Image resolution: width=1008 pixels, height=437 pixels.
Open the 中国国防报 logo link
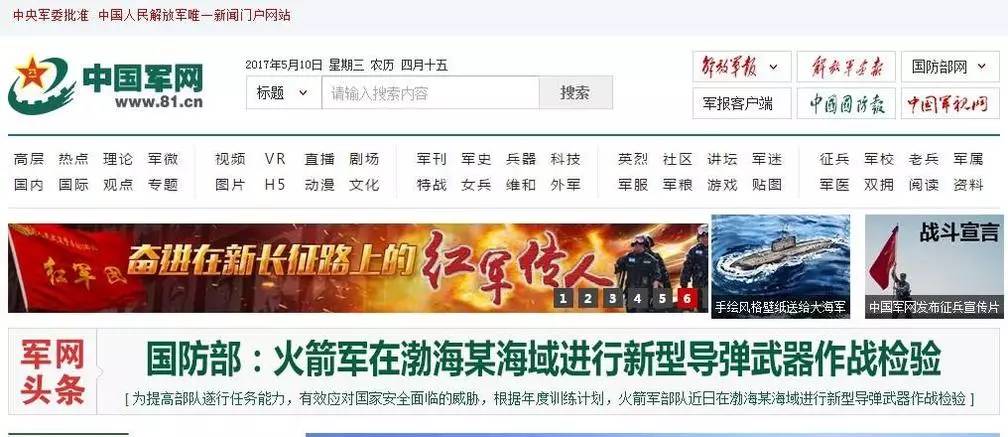pyautogui.click(x=846, y=103)
